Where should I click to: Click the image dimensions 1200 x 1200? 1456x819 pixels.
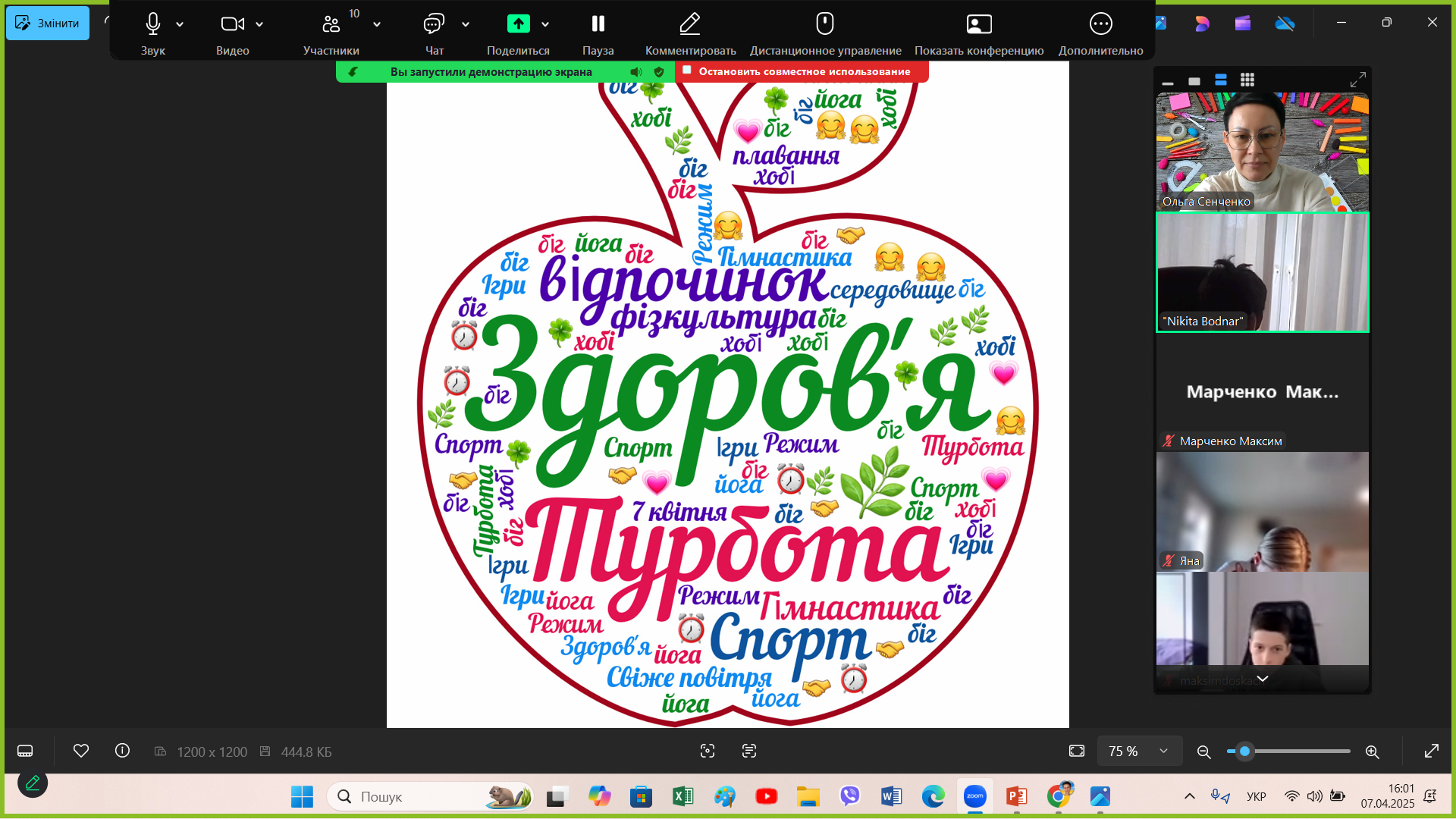(212, 752)
